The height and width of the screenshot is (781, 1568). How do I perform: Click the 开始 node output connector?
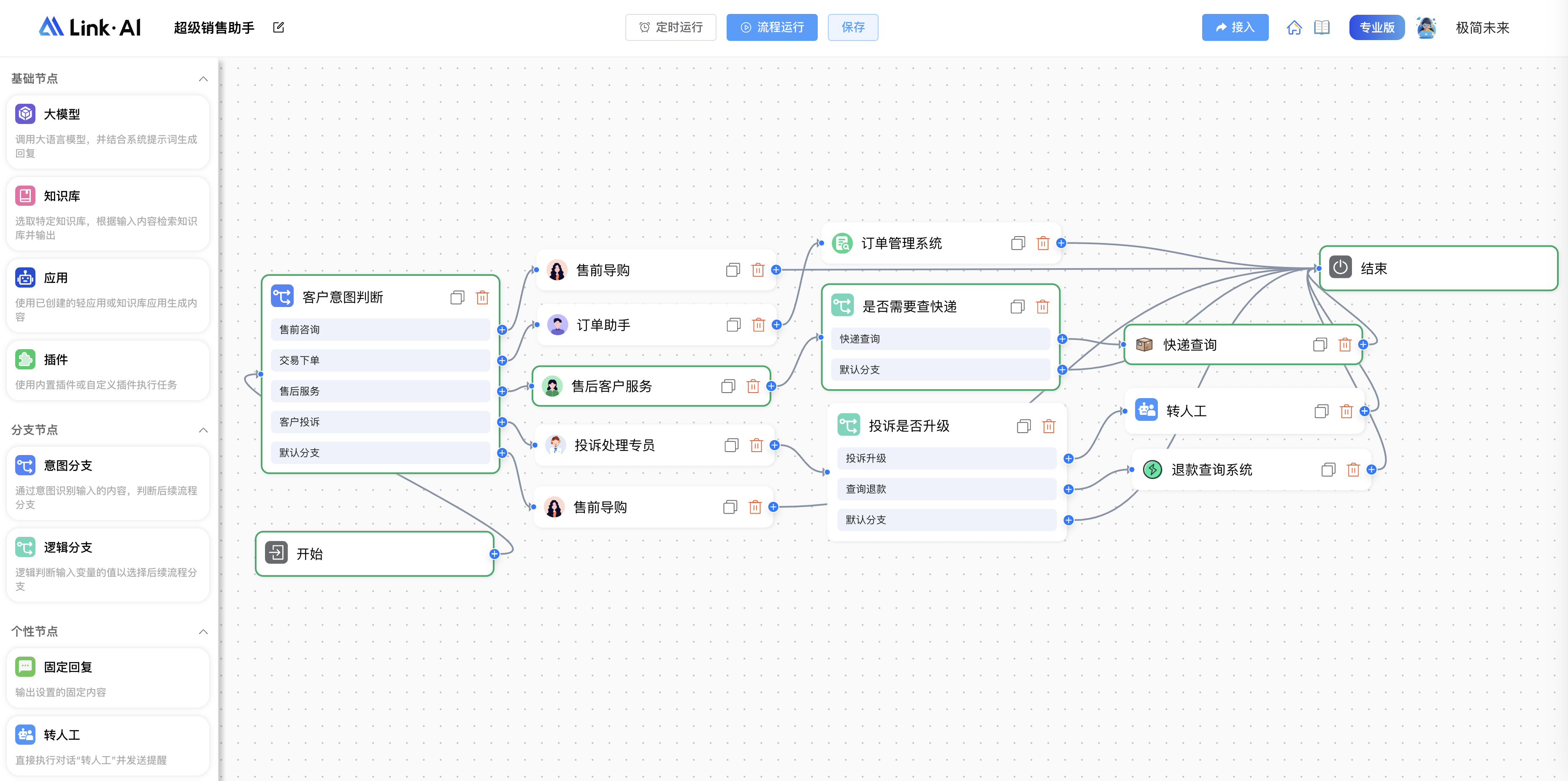(x=494, y=554)
